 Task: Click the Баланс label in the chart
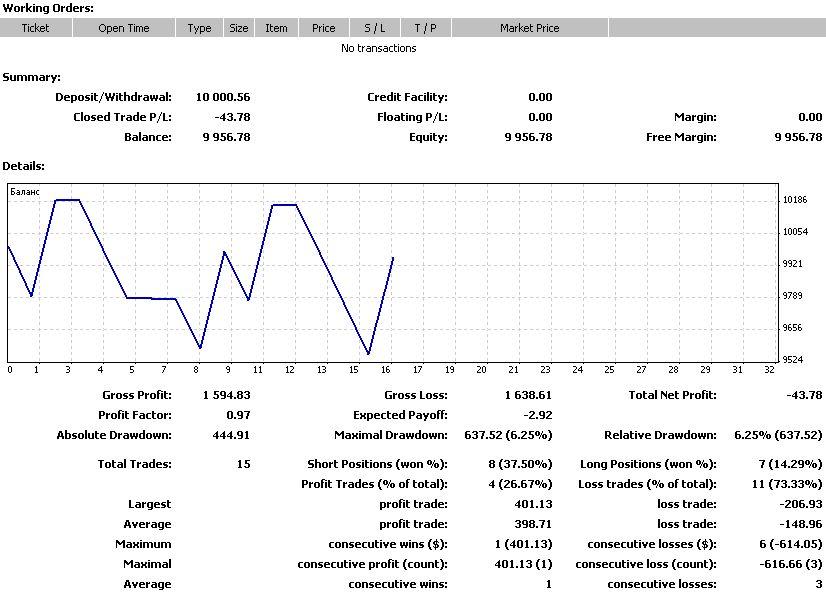pyautogui.click(x=24, y=191)
